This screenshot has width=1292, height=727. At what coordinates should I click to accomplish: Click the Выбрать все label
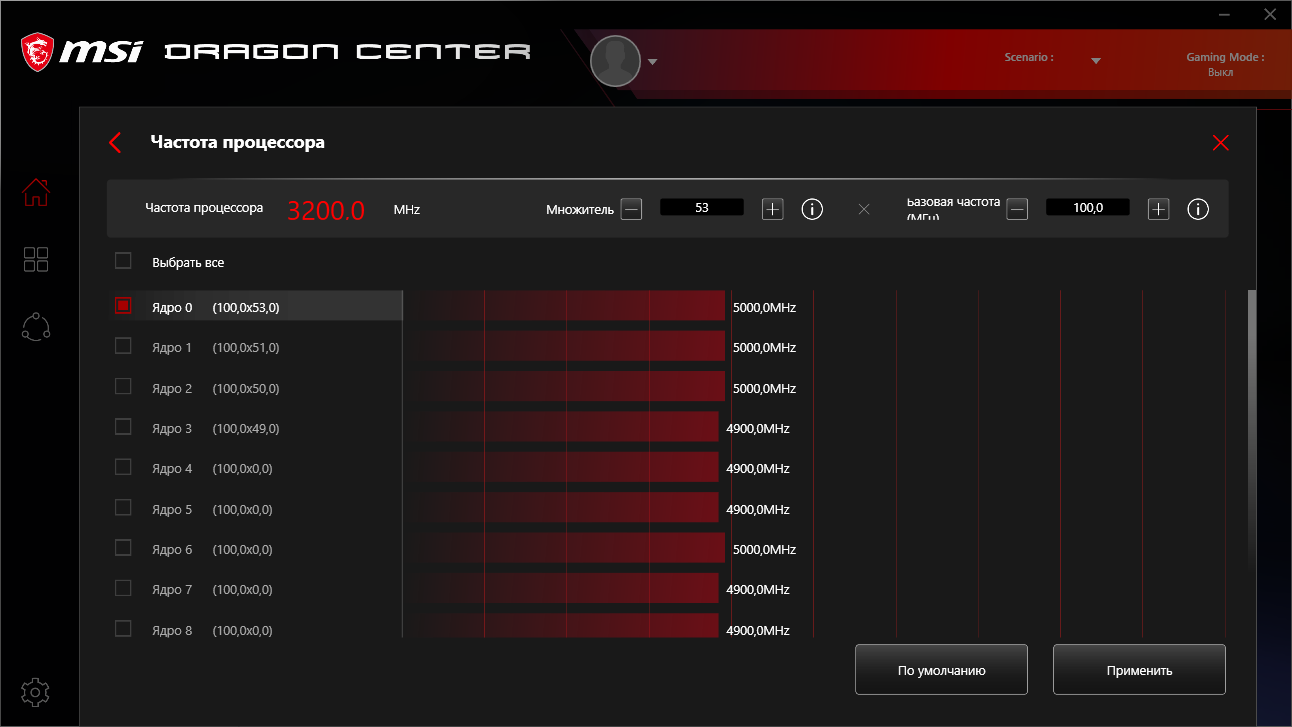pyautogui.click(x=188, y=262)
